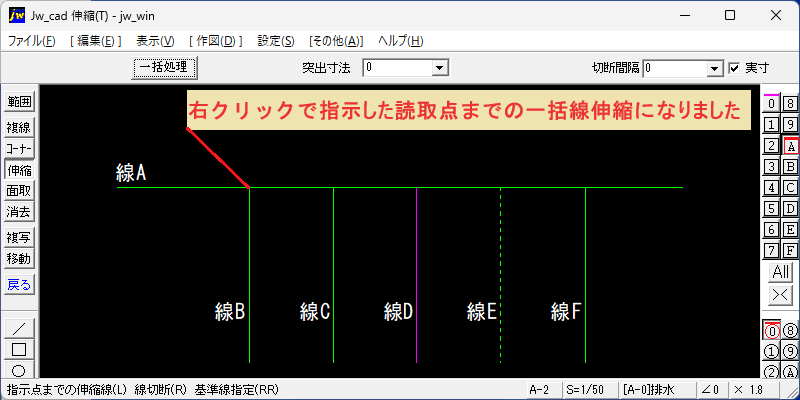Click the layer group × toggle button

click(x=781, y=294)
